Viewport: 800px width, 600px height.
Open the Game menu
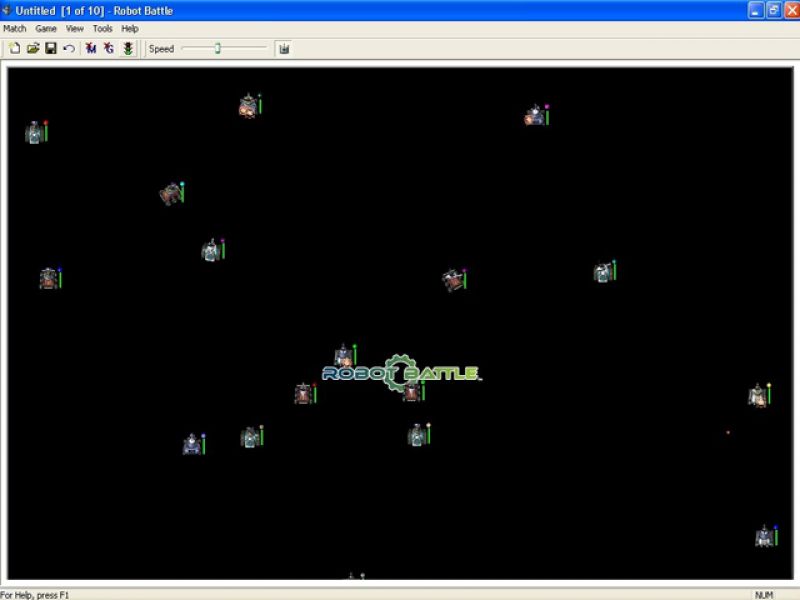pyautogui.click(x=46, y=29)
